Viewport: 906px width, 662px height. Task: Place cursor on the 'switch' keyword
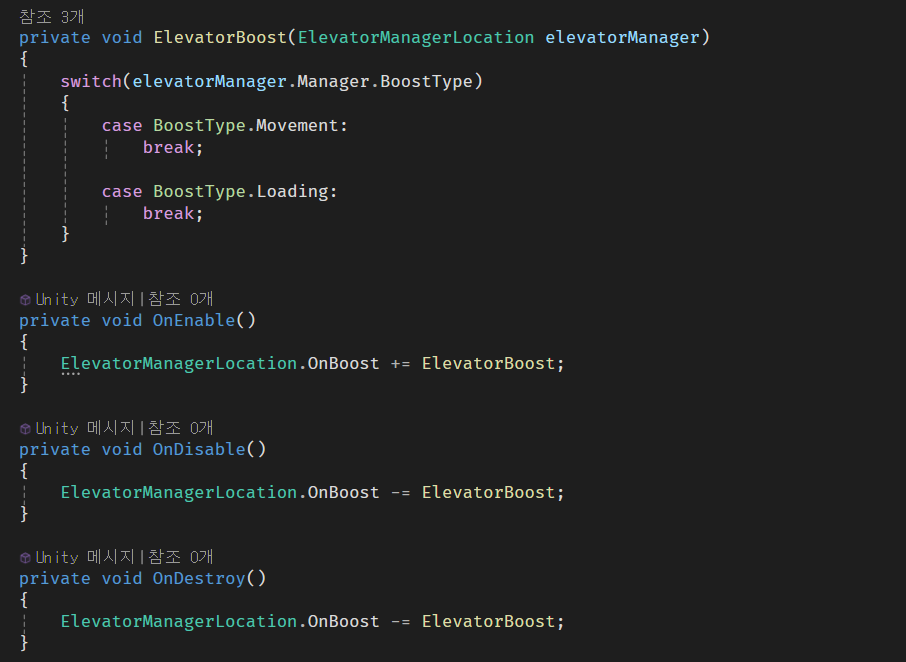click(91, 81)
